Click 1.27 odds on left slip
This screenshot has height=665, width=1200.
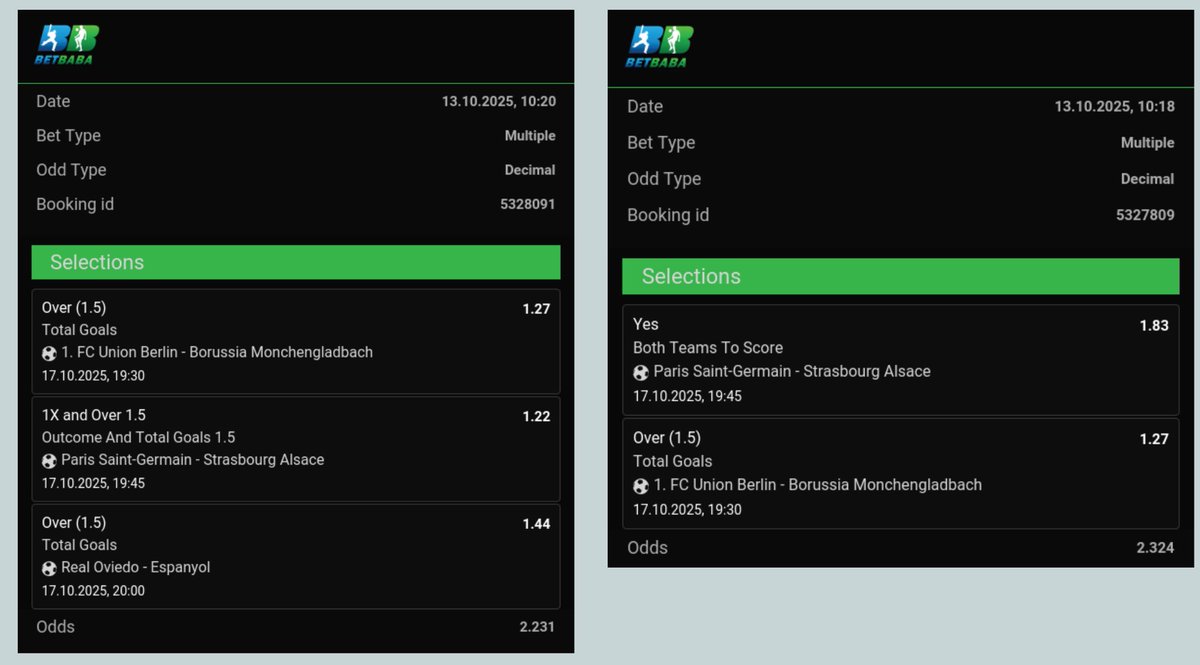pyautogui.click(x=536, y=309)
